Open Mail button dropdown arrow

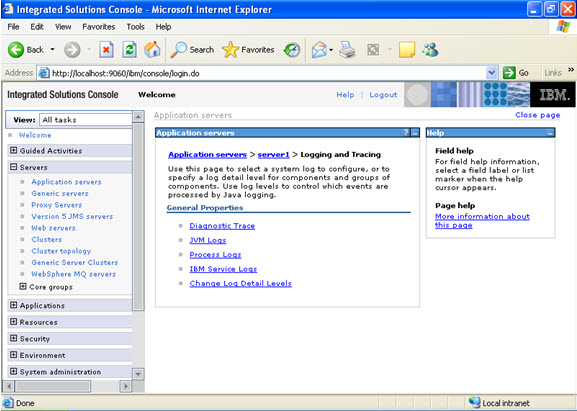pos(331,50)
